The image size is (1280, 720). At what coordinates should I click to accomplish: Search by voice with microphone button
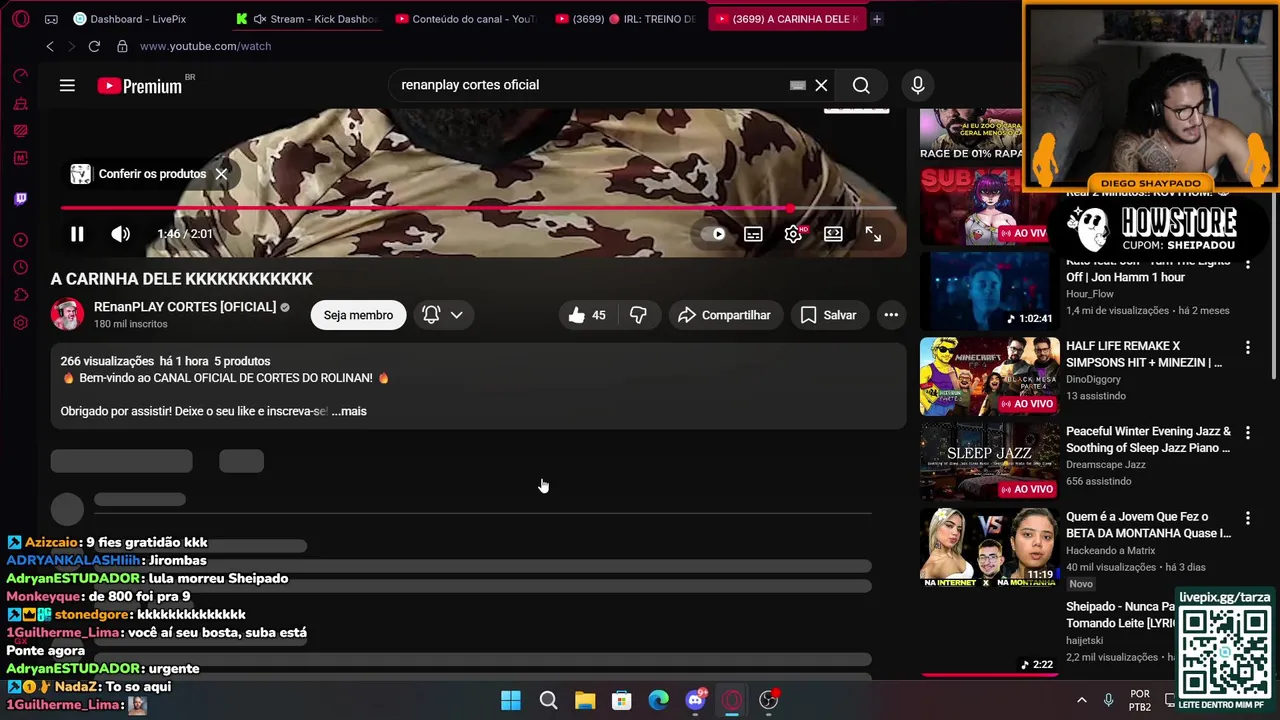tap(918, 86)
